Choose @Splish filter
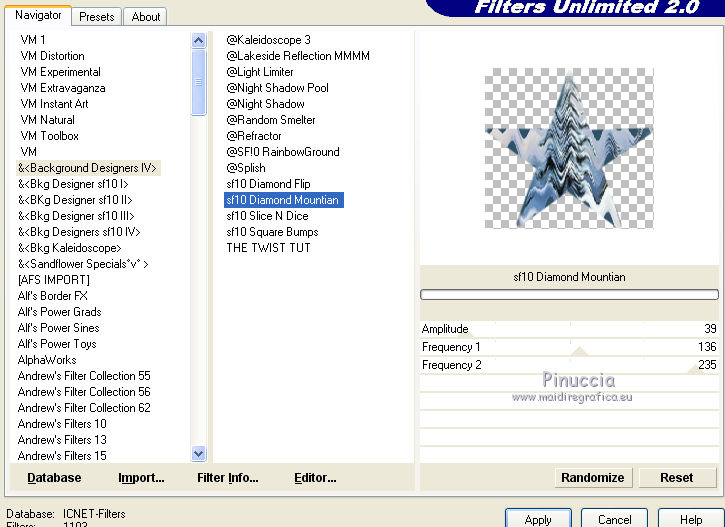 (246, 168)
